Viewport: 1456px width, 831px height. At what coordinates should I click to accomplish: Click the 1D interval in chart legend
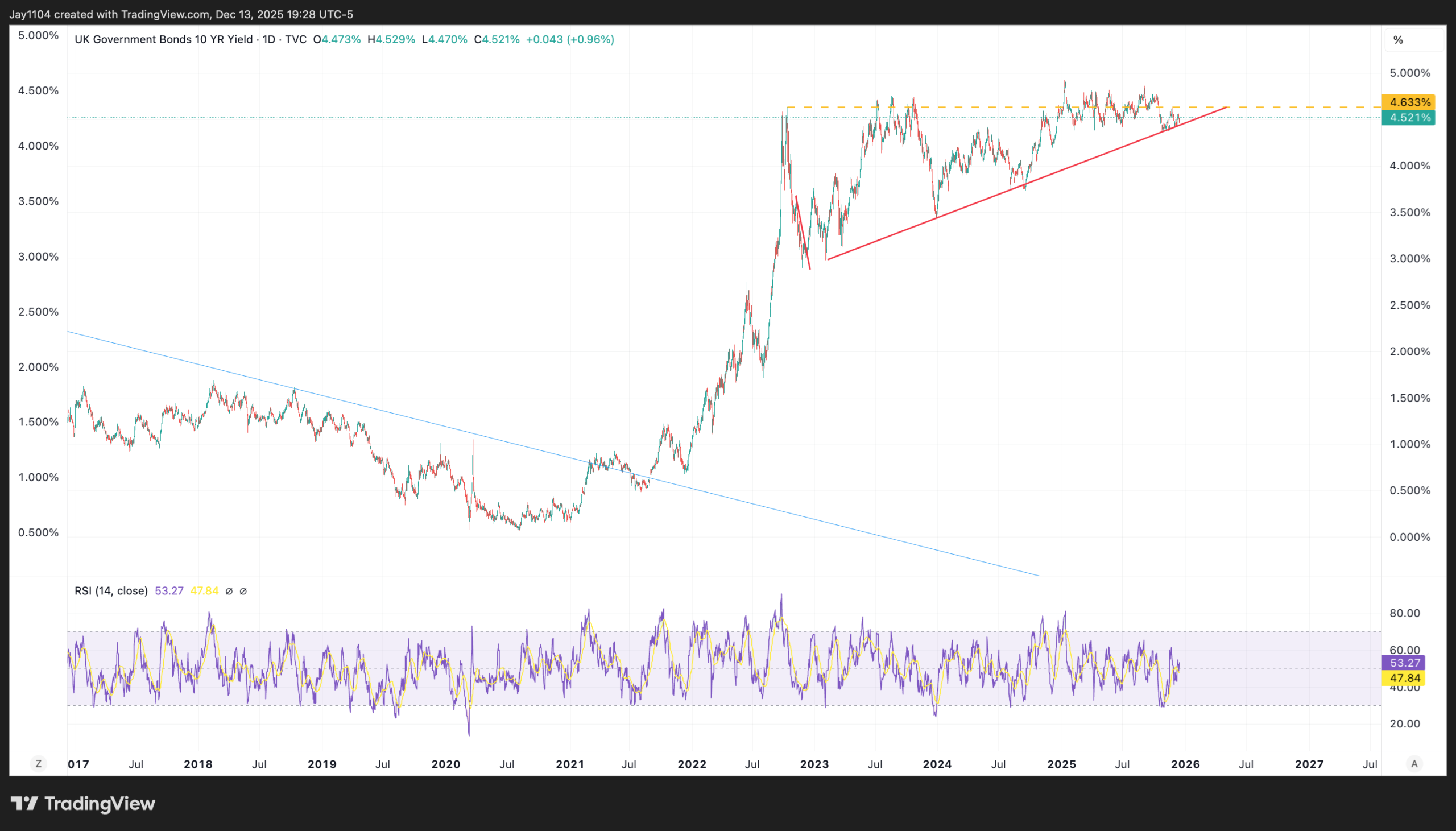[268, 39]
